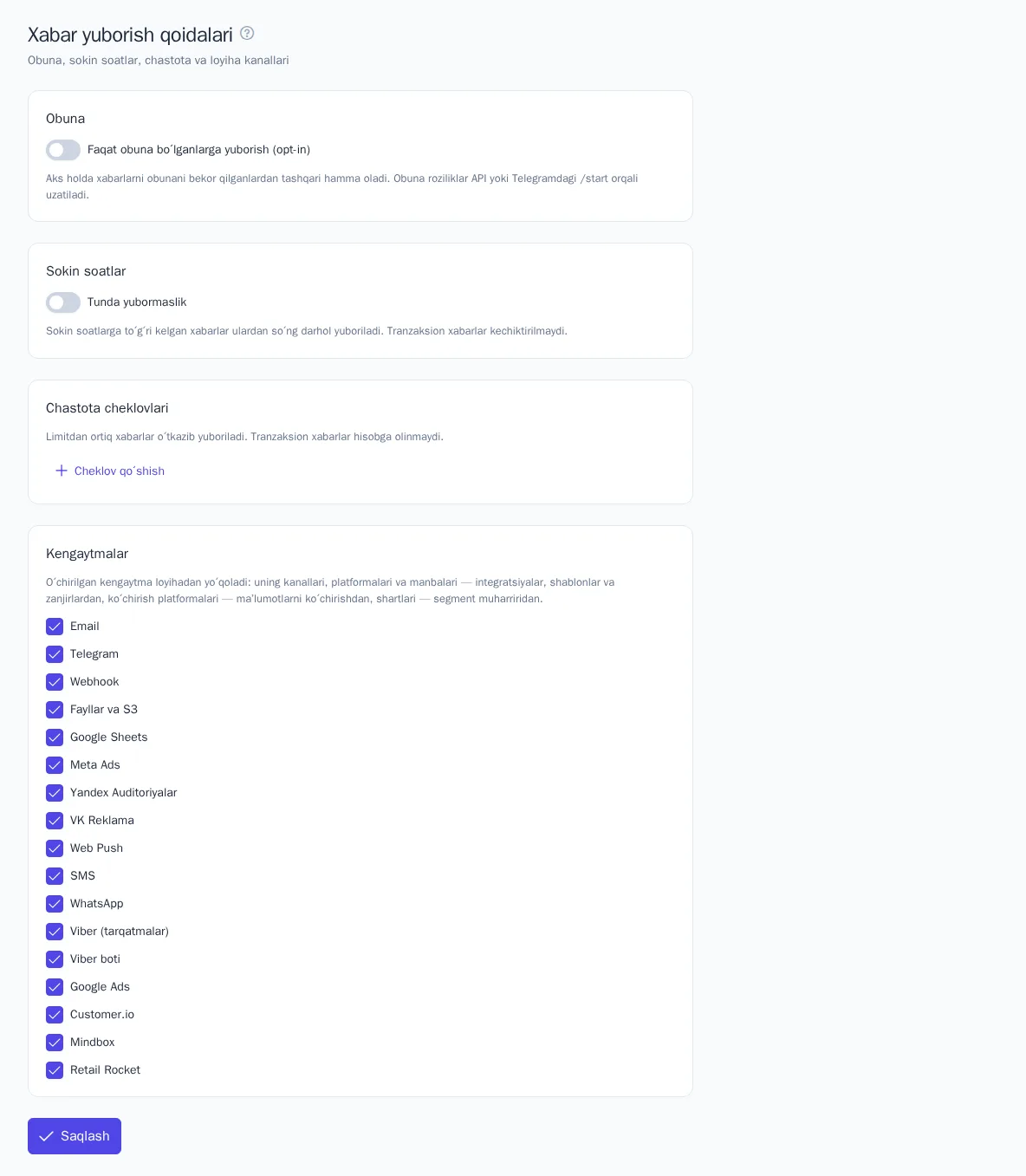The width and height of the screenshot is (1026, 1176).
Task: Uncheck the Retail Rocket checkbox
Action: point(55,1070)
